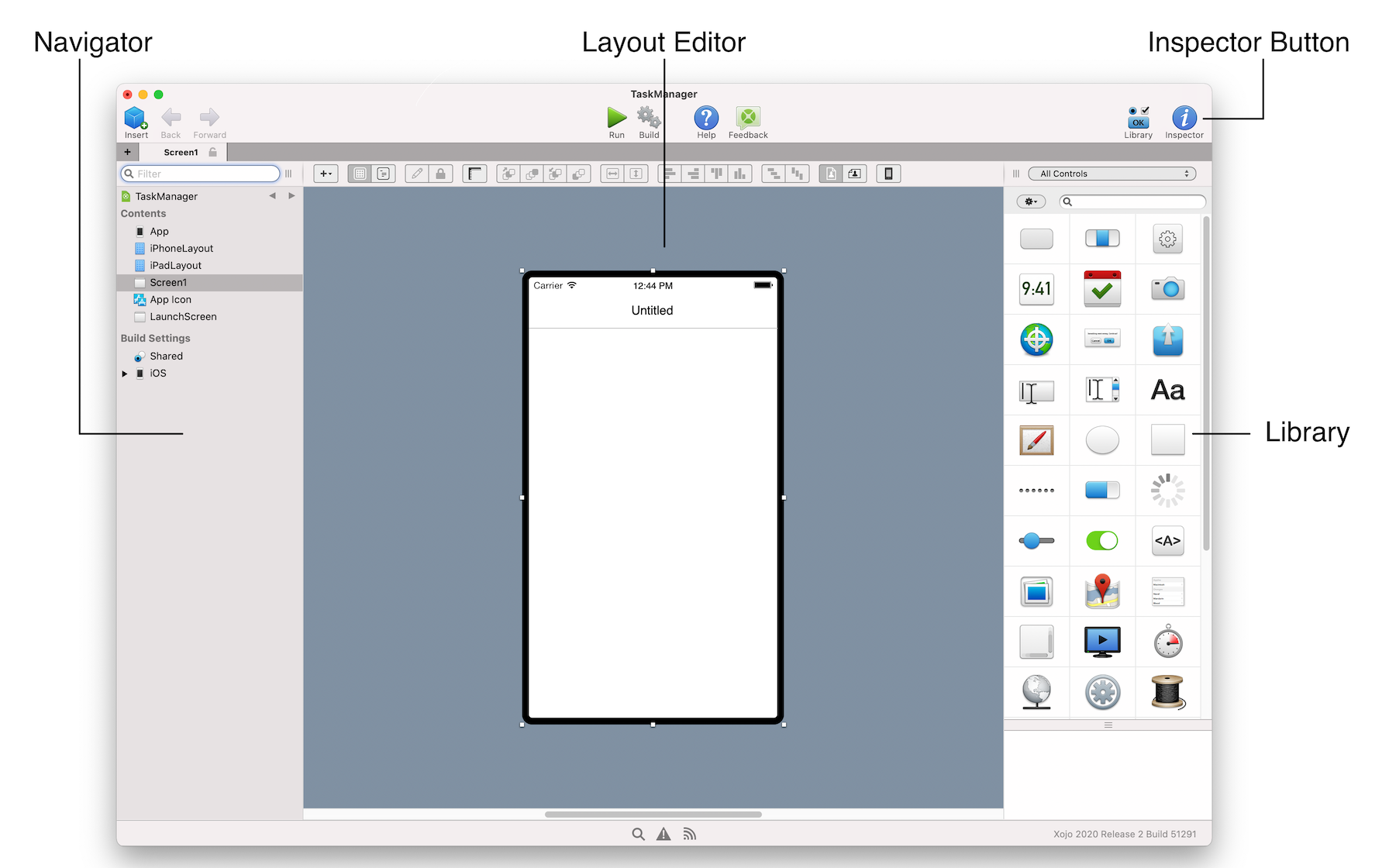Image resolution: width=1389 pixels, height=868 pixels.
Task: Open the All Controls dropdown
Action: tap(1112, 174)
